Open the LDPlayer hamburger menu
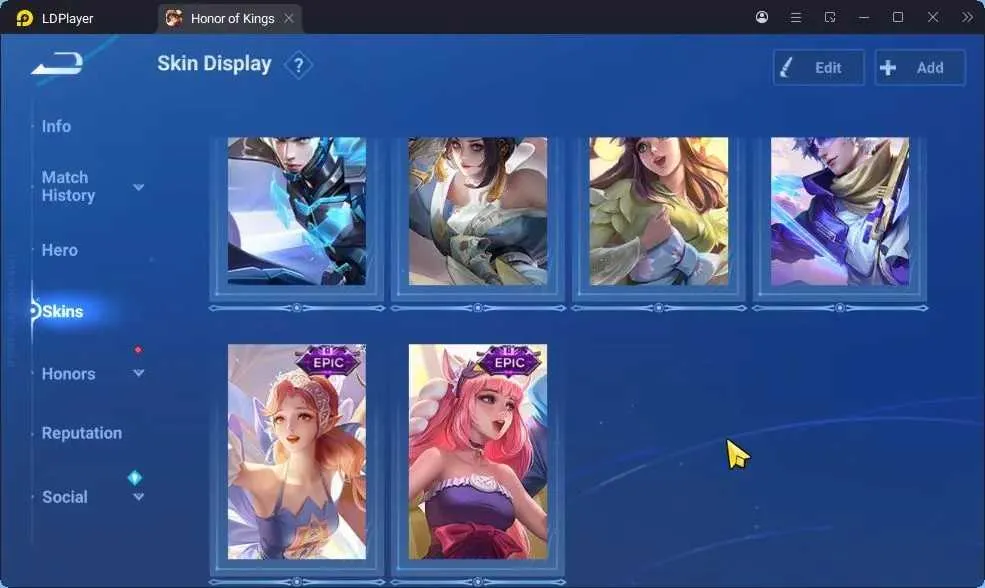985x588 pixels. click(x=795, y=18)
